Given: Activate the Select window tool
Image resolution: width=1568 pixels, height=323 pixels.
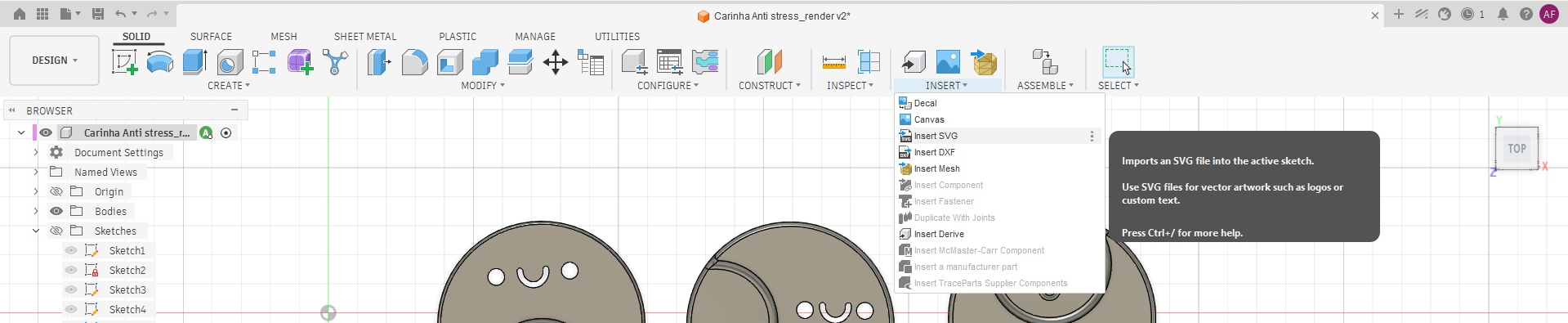Looking at the screenshot, I should [1118, 62].
